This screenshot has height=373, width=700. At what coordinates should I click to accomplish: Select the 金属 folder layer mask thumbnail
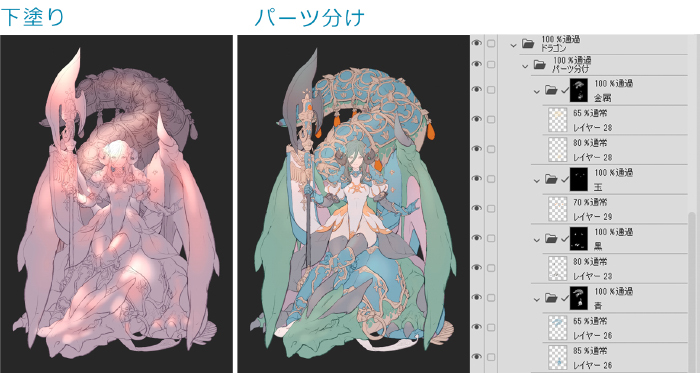579,91
